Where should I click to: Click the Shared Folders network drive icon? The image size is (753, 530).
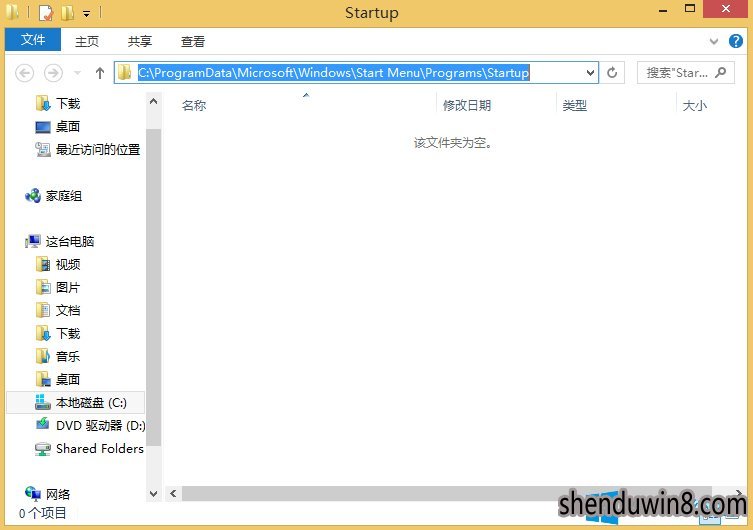(43, 449)
